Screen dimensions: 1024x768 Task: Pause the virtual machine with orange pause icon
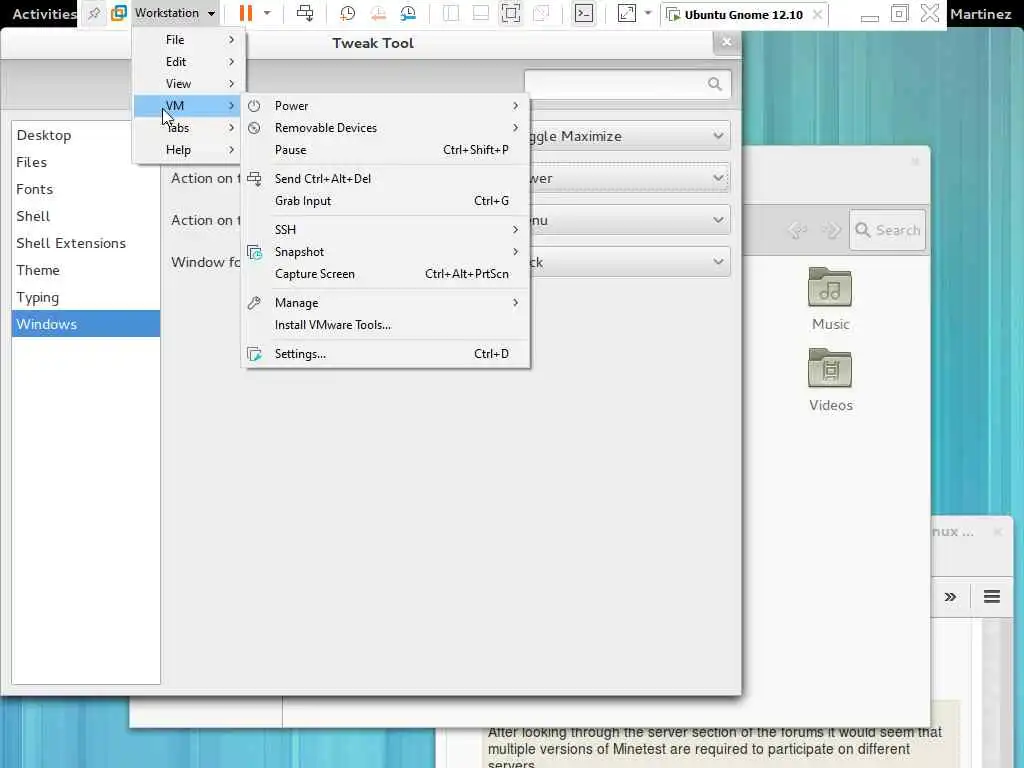coord(246,13)
